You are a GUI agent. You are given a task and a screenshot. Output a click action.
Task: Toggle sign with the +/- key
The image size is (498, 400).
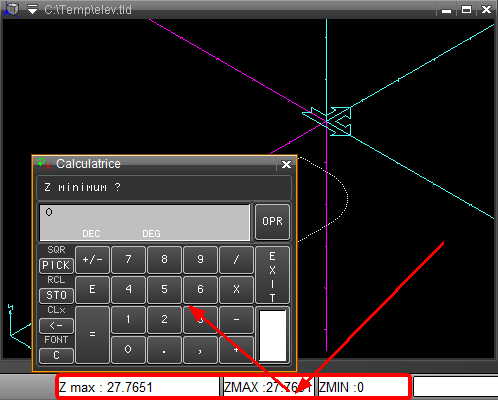(92, 259)
